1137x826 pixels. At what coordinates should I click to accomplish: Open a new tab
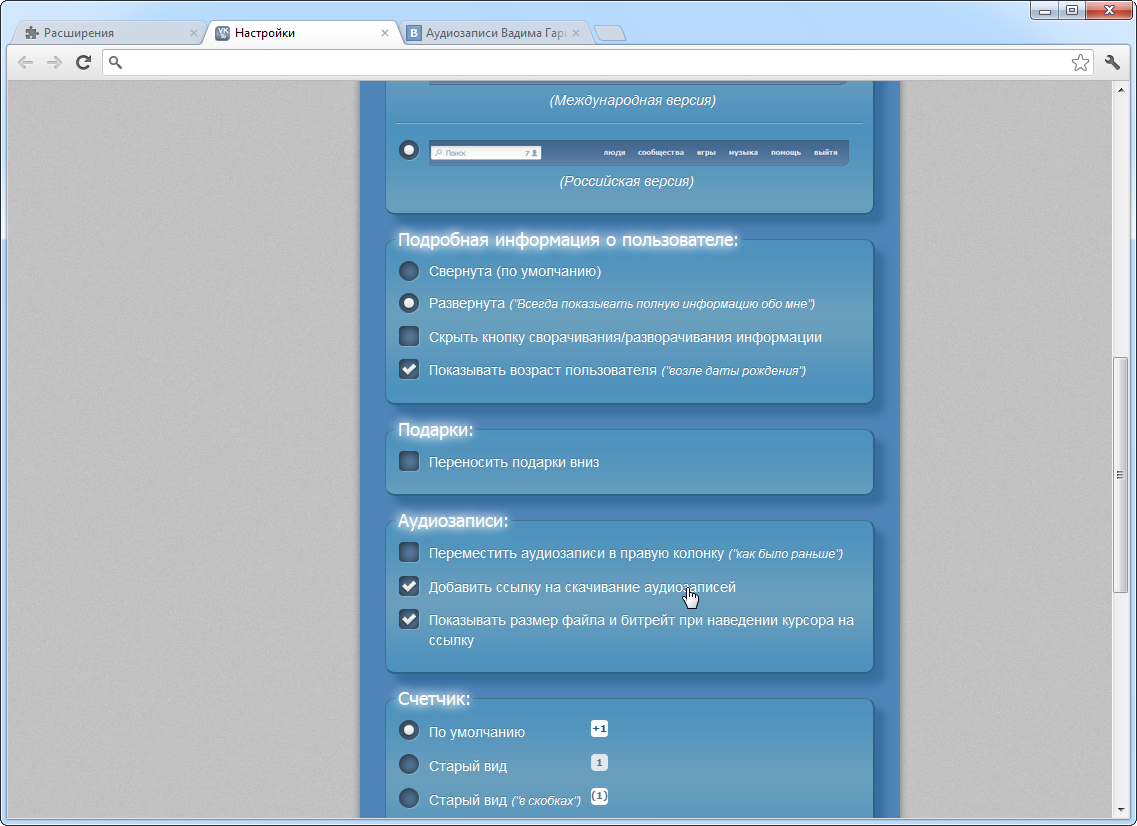coord(610,33)
